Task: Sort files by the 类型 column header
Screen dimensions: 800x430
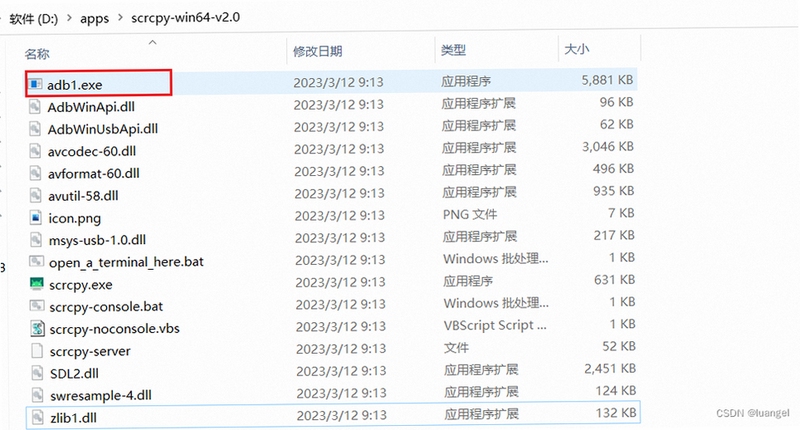Action: coord(453,50)
